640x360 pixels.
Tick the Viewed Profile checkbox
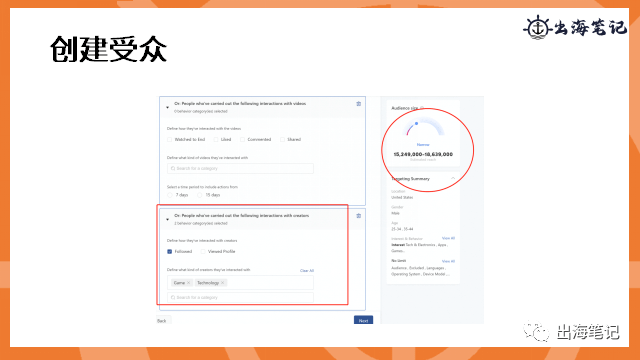[203, 251]
